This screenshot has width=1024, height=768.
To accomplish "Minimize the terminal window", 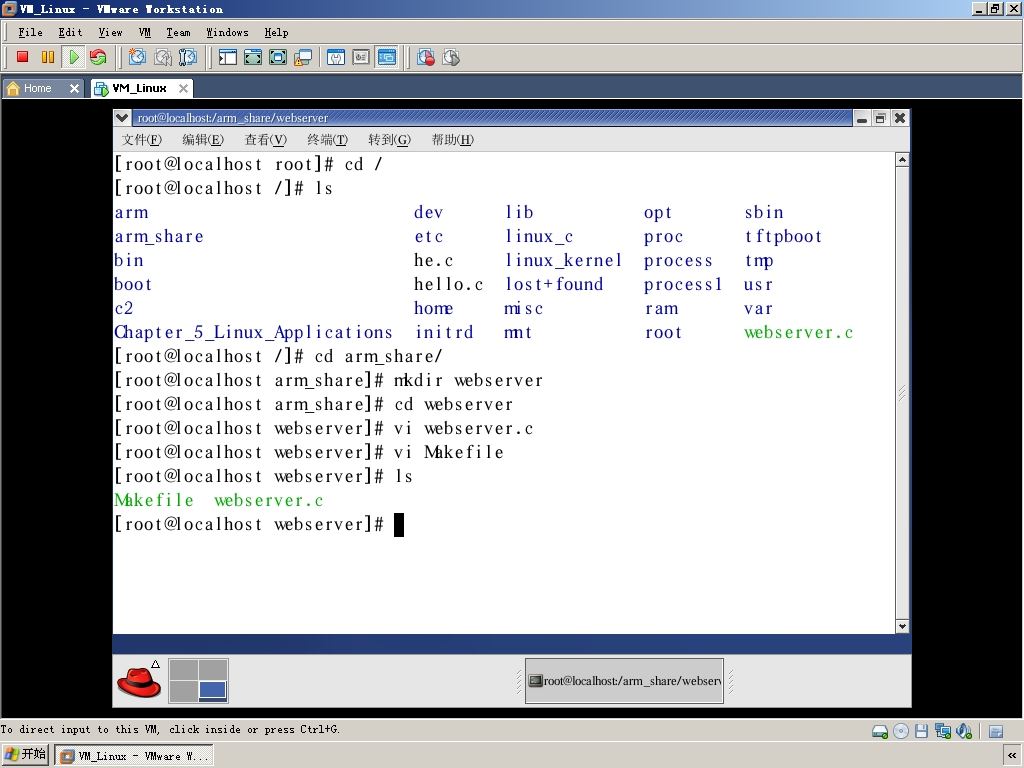I will tap(862, 118).
